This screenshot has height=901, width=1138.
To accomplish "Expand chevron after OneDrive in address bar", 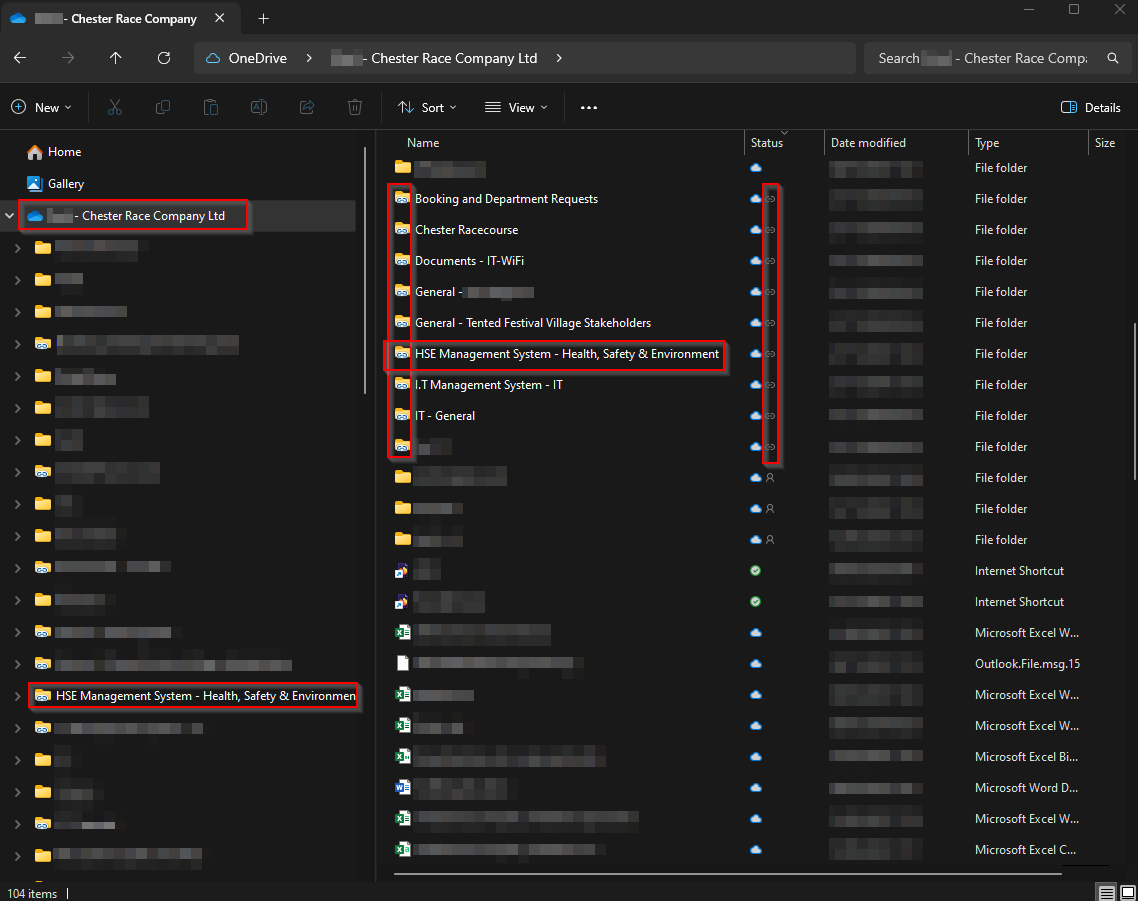I will (x=309, y=58).
